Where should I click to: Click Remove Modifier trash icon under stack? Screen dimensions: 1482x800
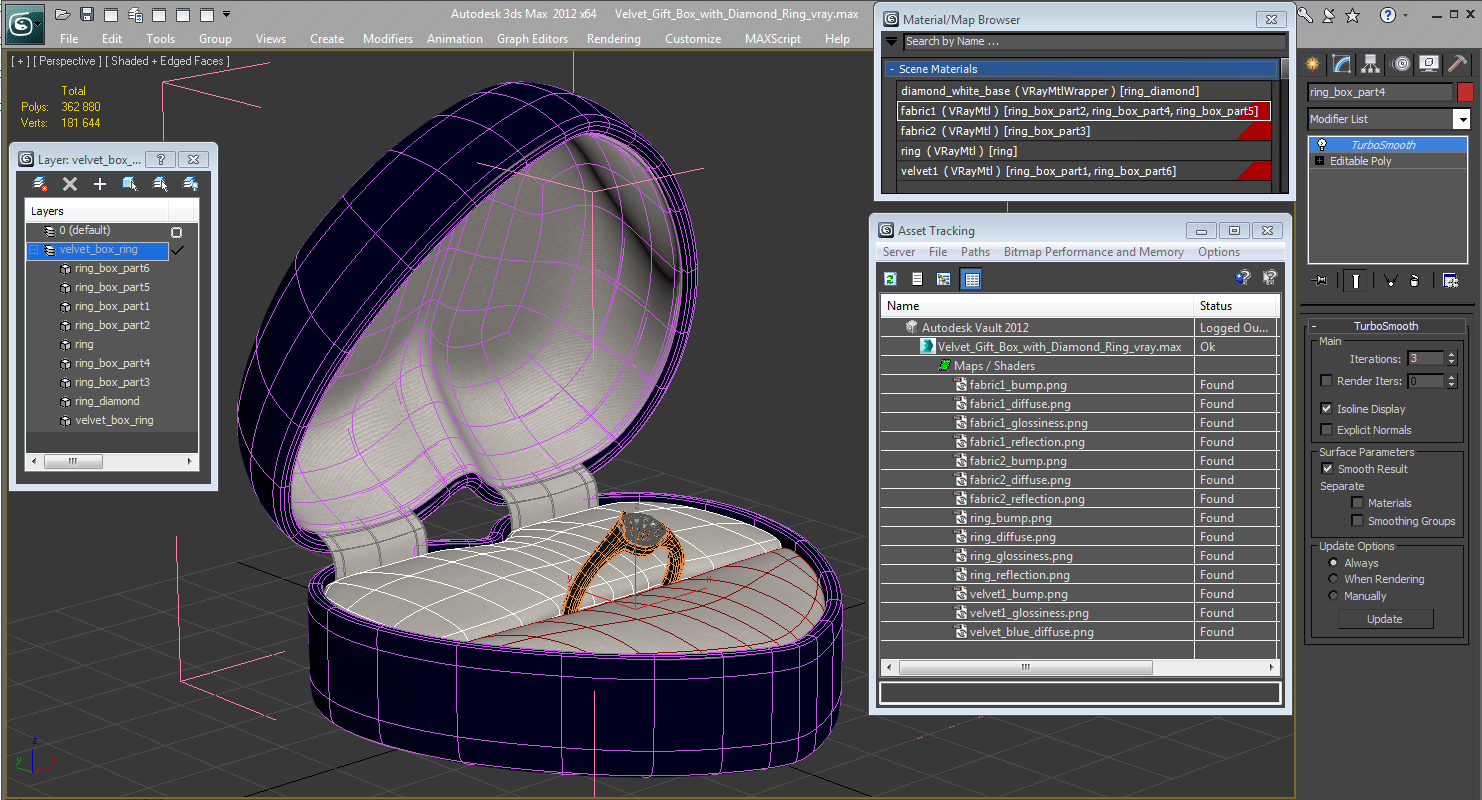1414,281
